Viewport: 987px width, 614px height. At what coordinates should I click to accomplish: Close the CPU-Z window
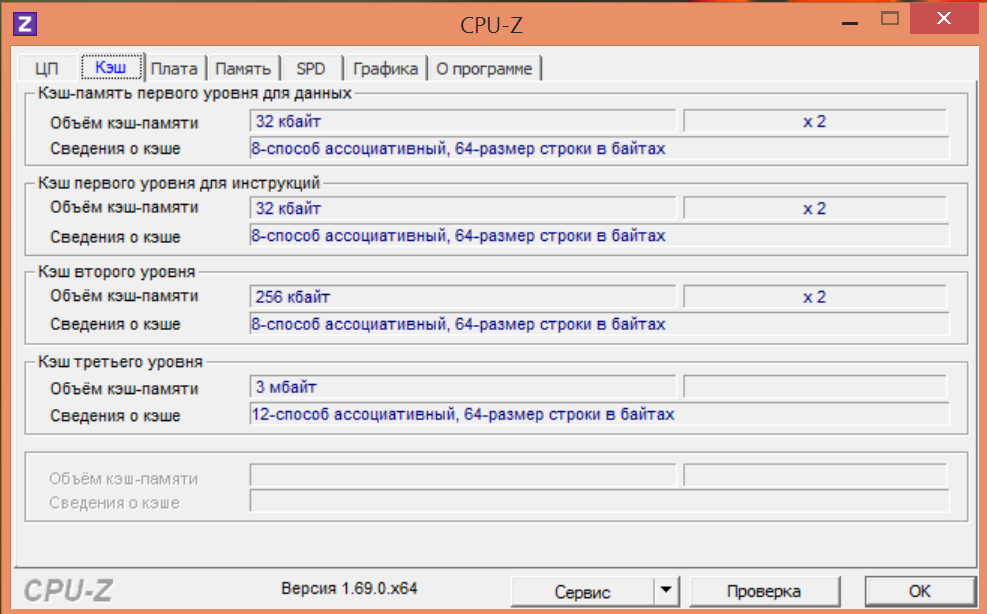coord(944,18)
